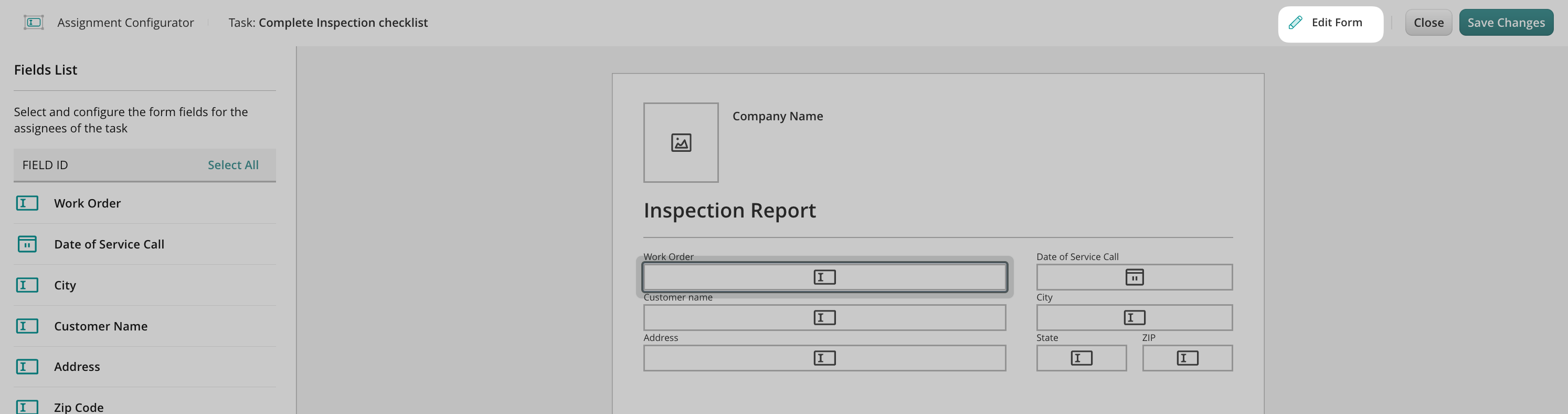The width and height of the screenshot is (1568, 414).
Task: Click the Customer Name field icon in list
Action: (27, 326)
